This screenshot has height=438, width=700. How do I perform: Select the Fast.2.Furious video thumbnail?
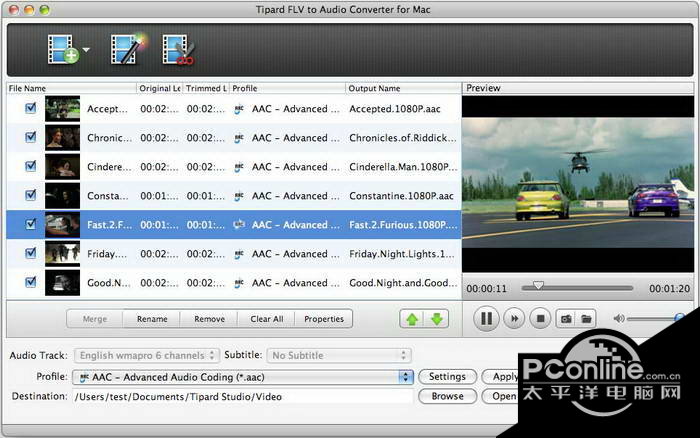pos(62,225)
